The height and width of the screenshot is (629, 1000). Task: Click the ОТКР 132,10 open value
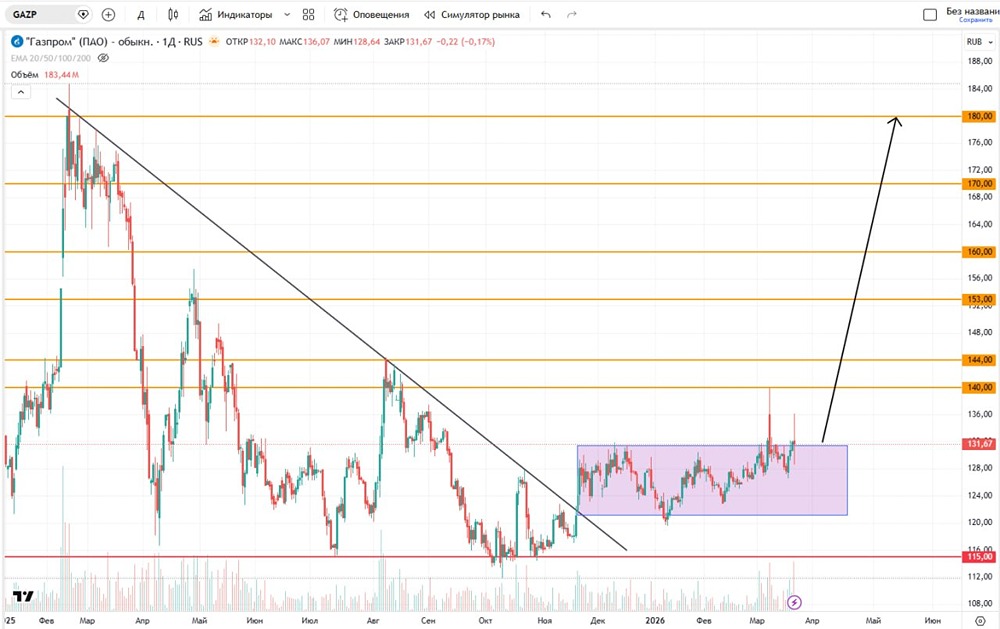pyautogui.click(x=251, y=41)
